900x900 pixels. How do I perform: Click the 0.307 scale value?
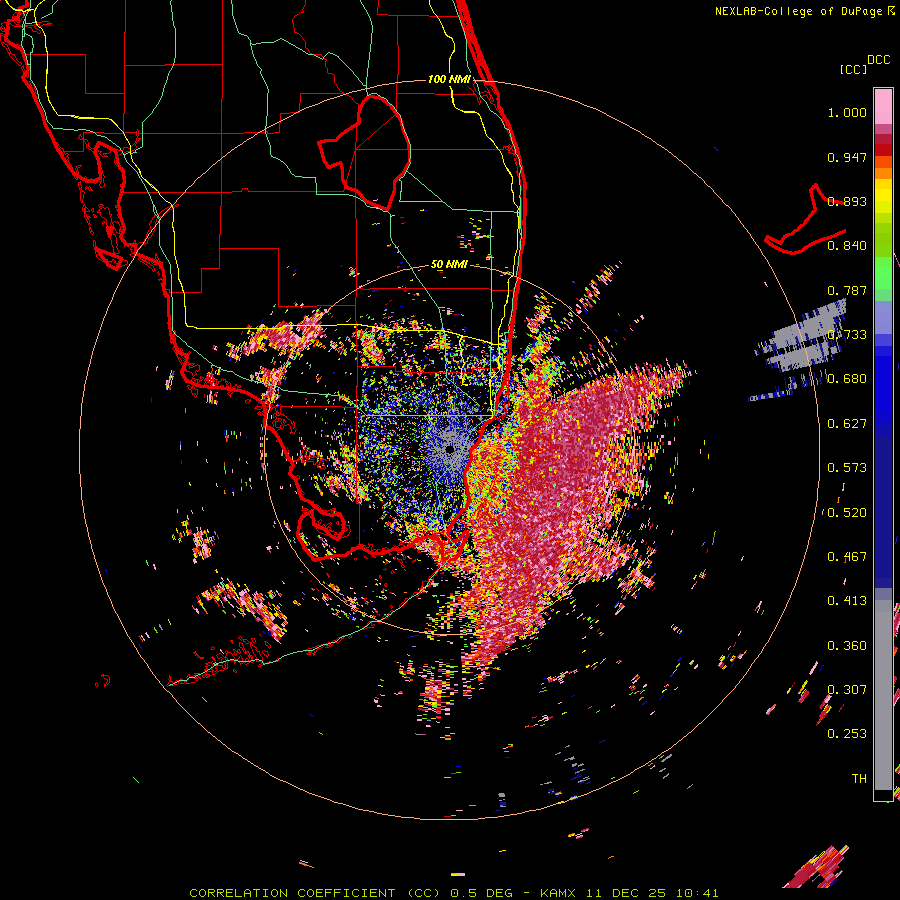(x=847, y=689)
